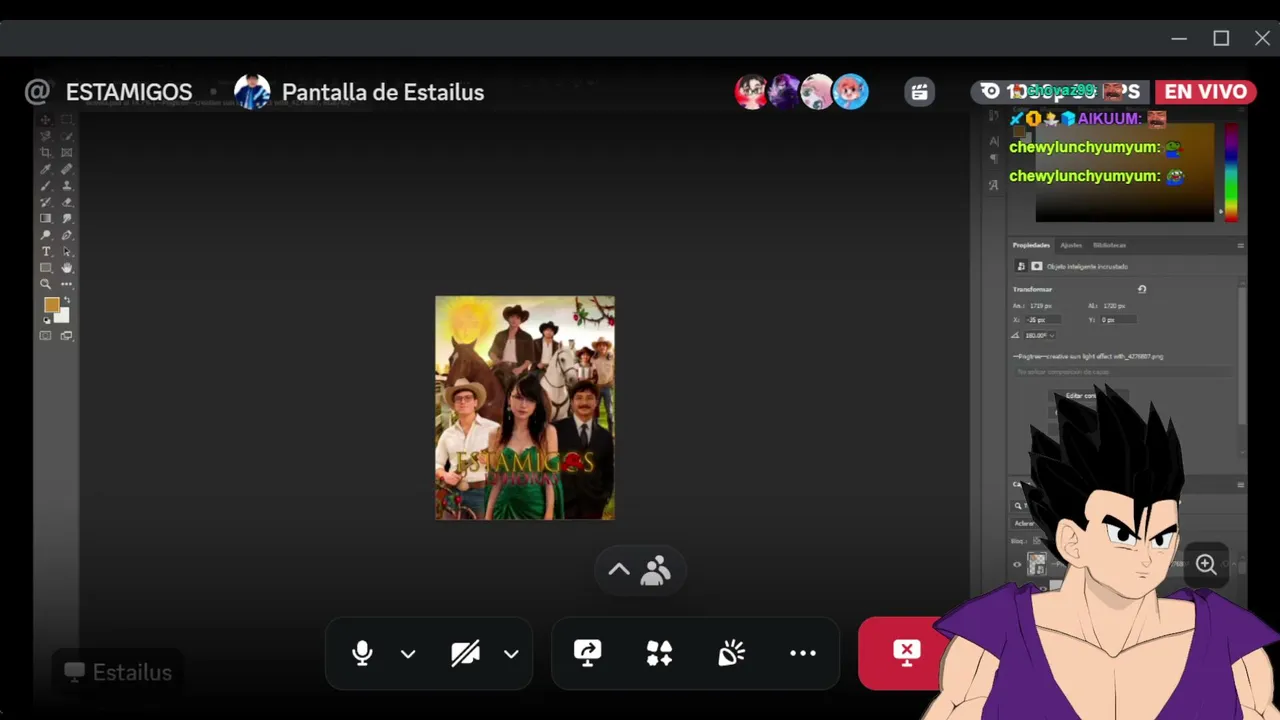Open the Propiedades panel options menu
The image size is (1280, 720).
pyautogui.click(x=1241, y=245)
